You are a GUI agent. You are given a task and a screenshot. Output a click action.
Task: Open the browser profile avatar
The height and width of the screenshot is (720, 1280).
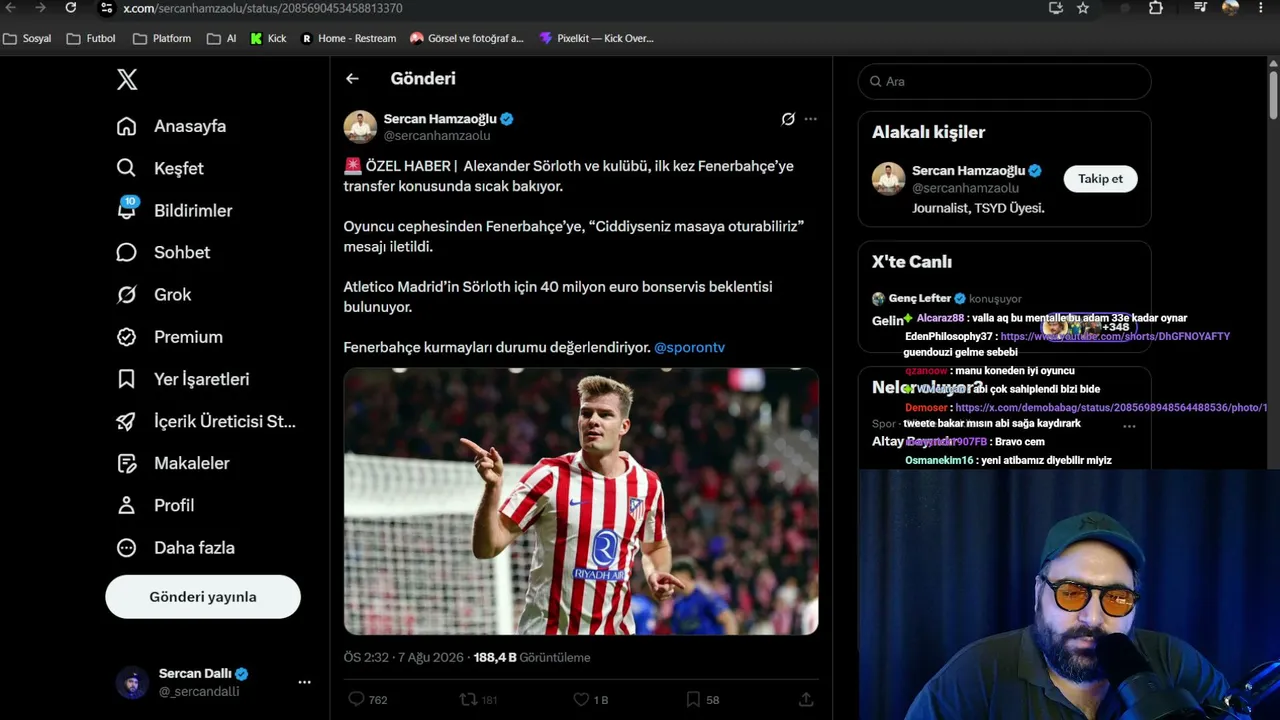click(1230, 8)
